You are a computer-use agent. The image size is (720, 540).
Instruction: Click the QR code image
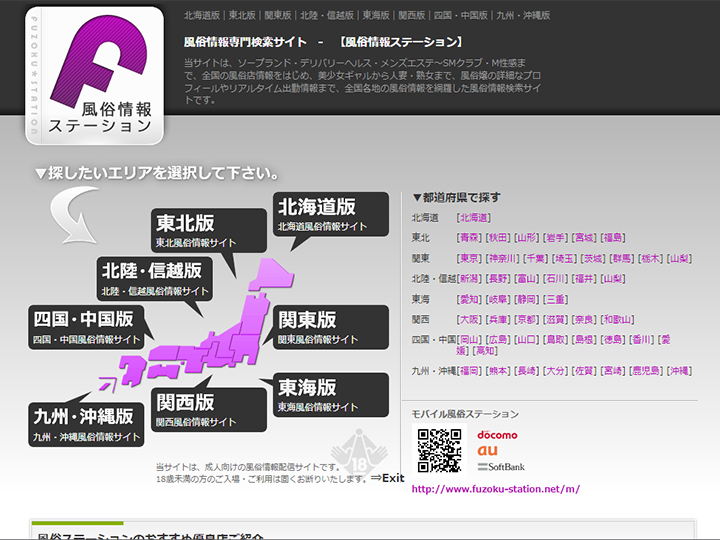[x=439, y=449]
